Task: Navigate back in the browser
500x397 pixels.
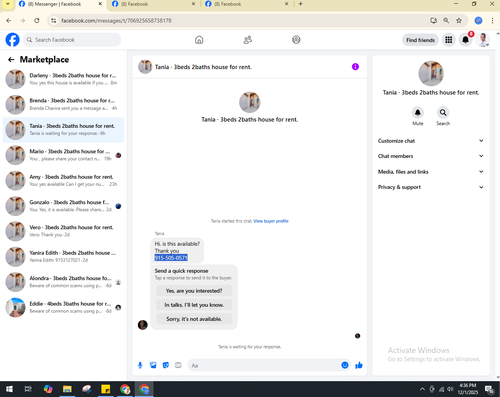Action: (9, 21)
